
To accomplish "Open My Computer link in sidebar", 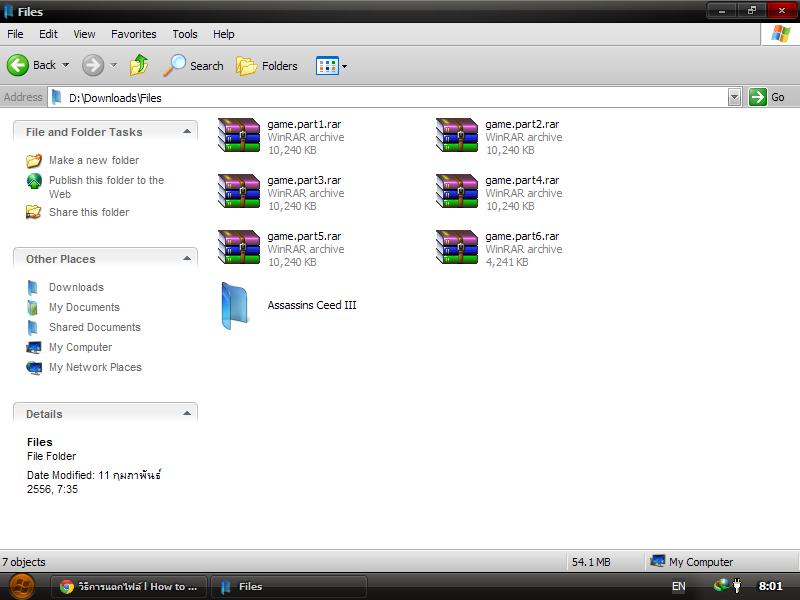I will [80, 347].
